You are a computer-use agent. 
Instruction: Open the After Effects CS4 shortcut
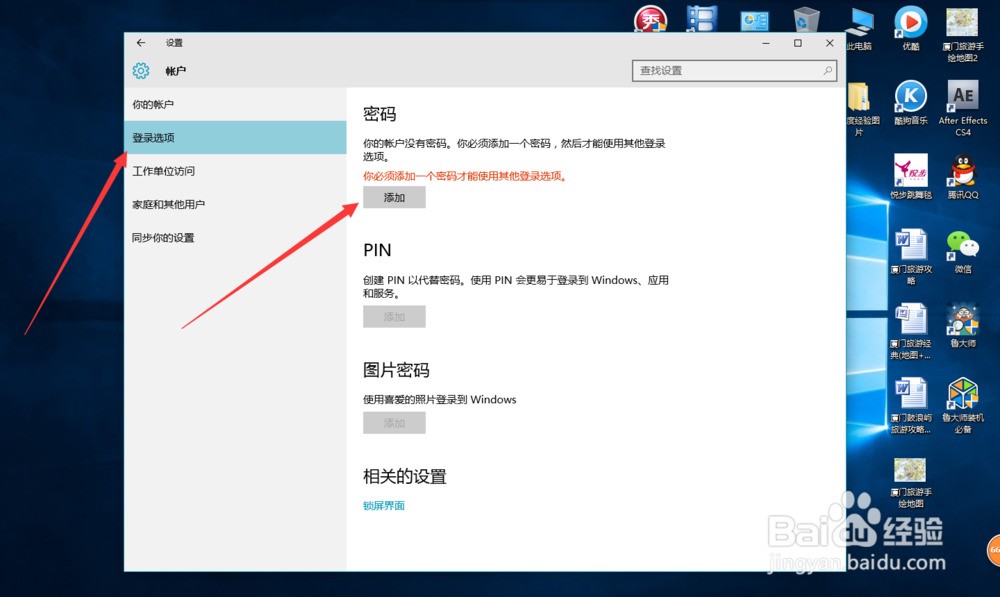click(x=962, y=108)
